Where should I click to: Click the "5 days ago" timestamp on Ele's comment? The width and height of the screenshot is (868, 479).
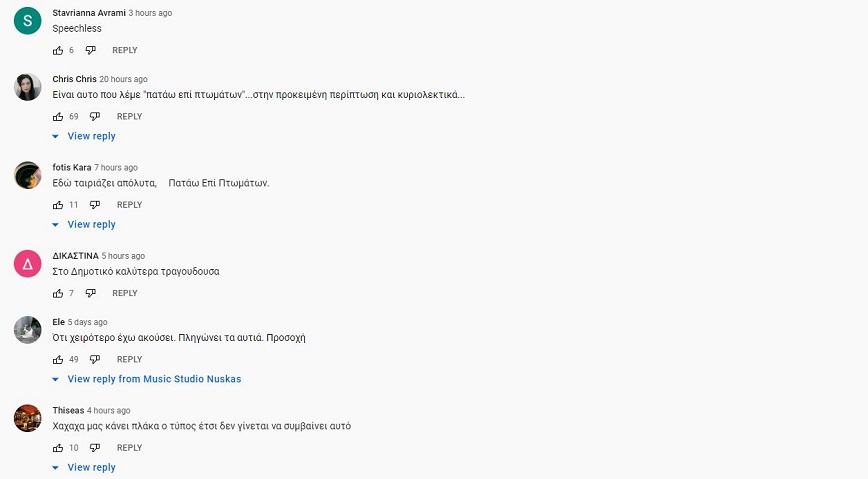click(x=87, y=322)
